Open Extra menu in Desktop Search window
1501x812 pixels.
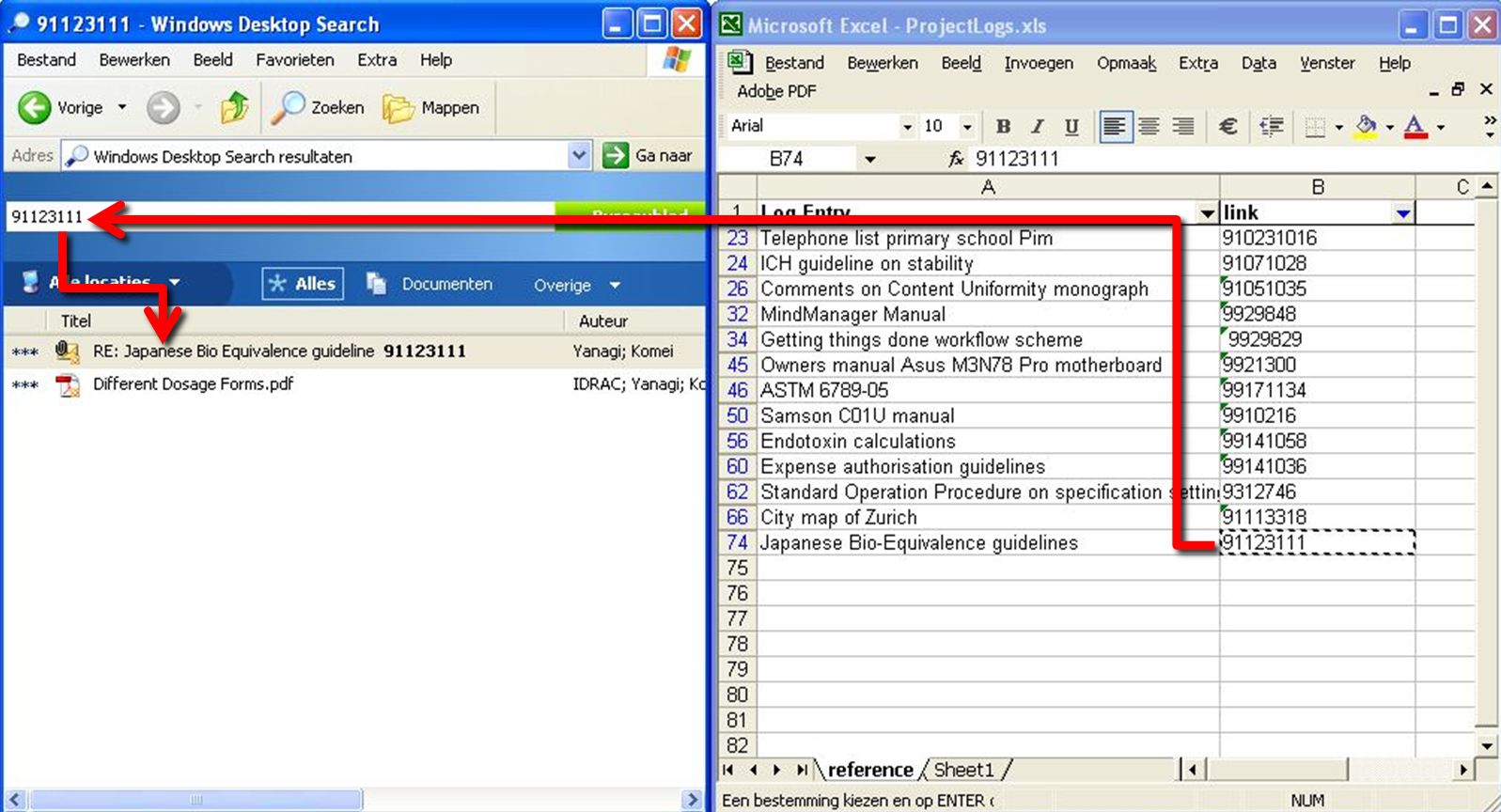tap(377, 59)
